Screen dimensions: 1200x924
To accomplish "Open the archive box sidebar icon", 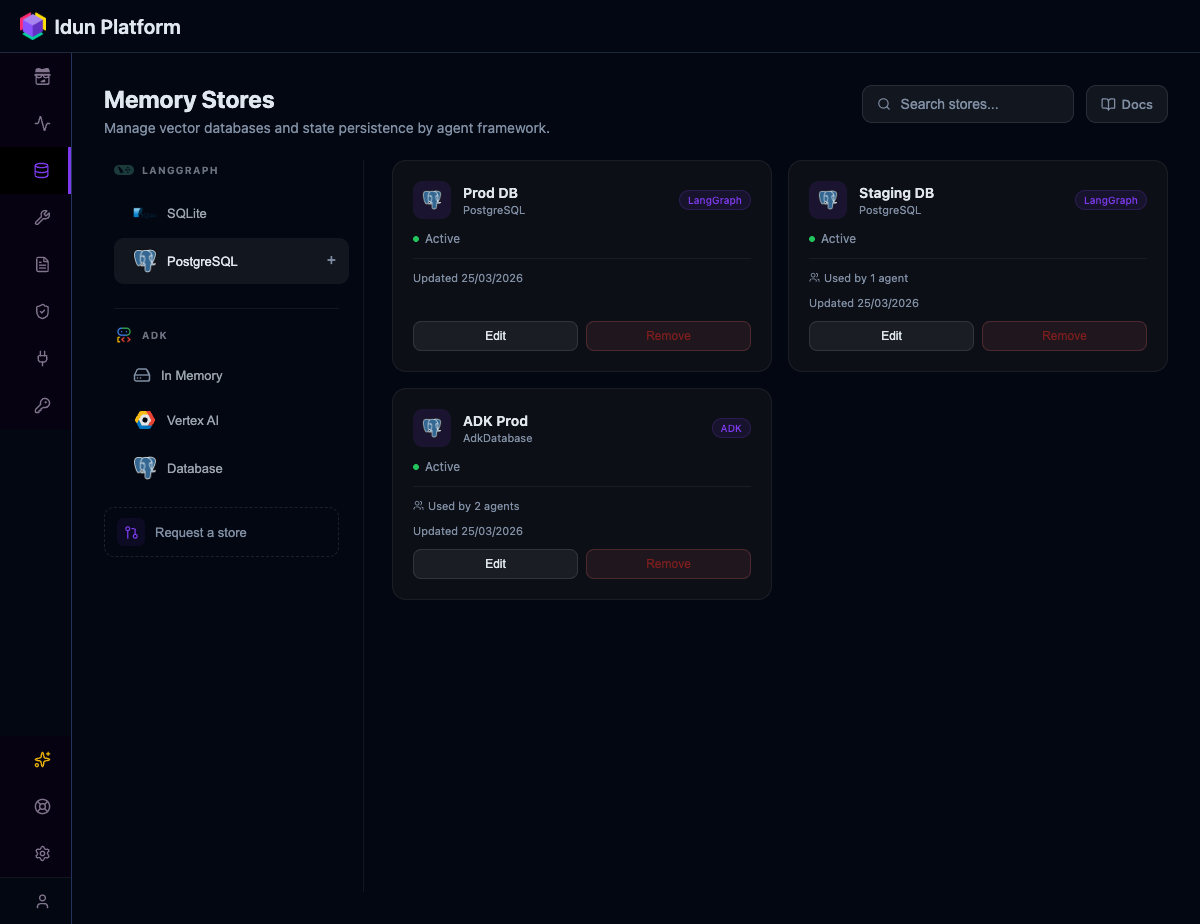I will pos(42,77).
